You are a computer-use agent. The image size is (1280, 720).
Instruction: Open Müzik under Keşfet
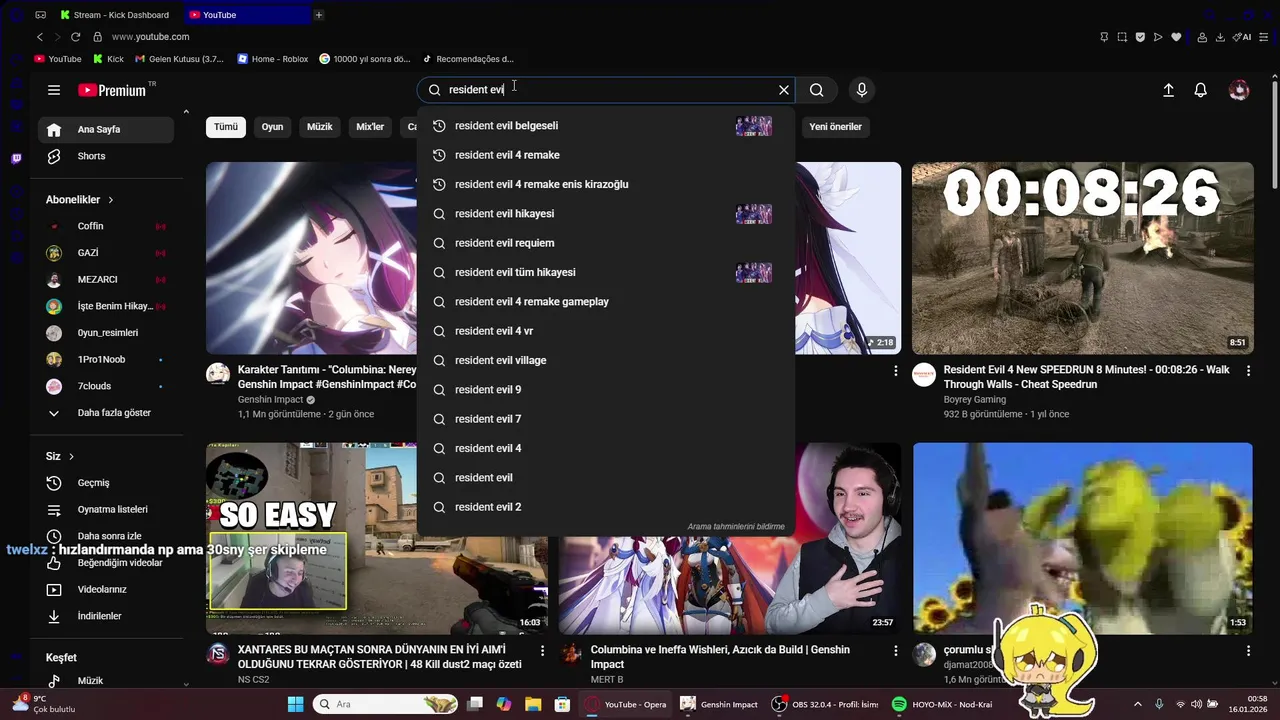pyautogui.click(x=106, y=681)
